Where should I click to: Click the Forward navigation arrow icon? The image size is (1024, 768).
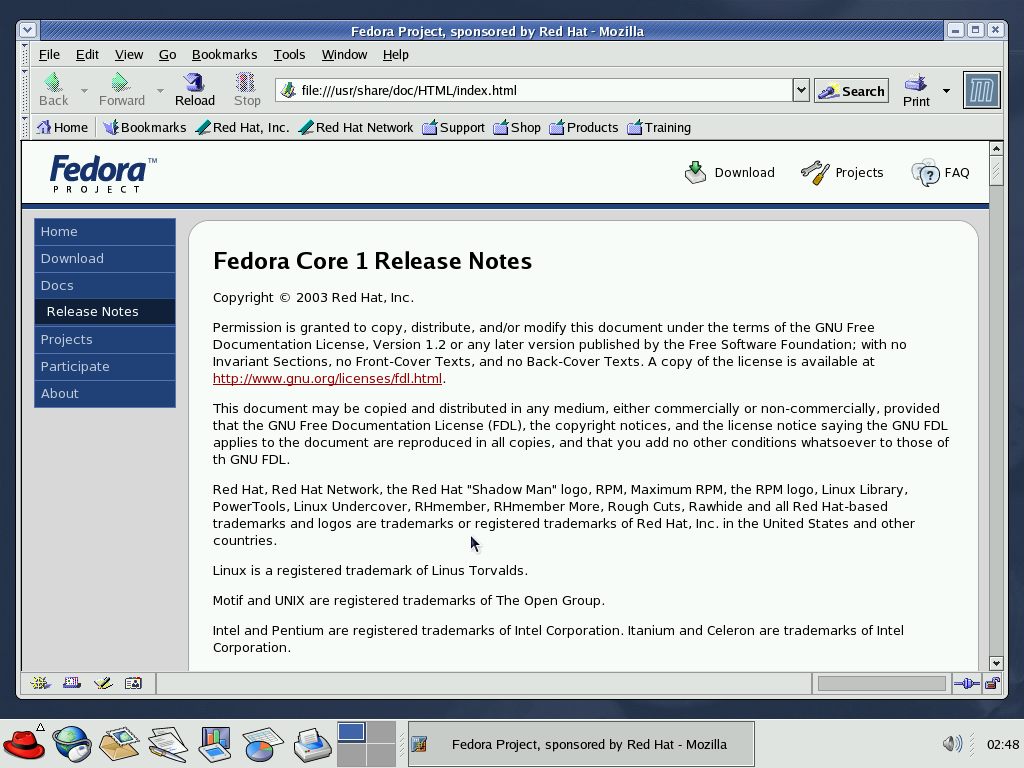point(120,82)
